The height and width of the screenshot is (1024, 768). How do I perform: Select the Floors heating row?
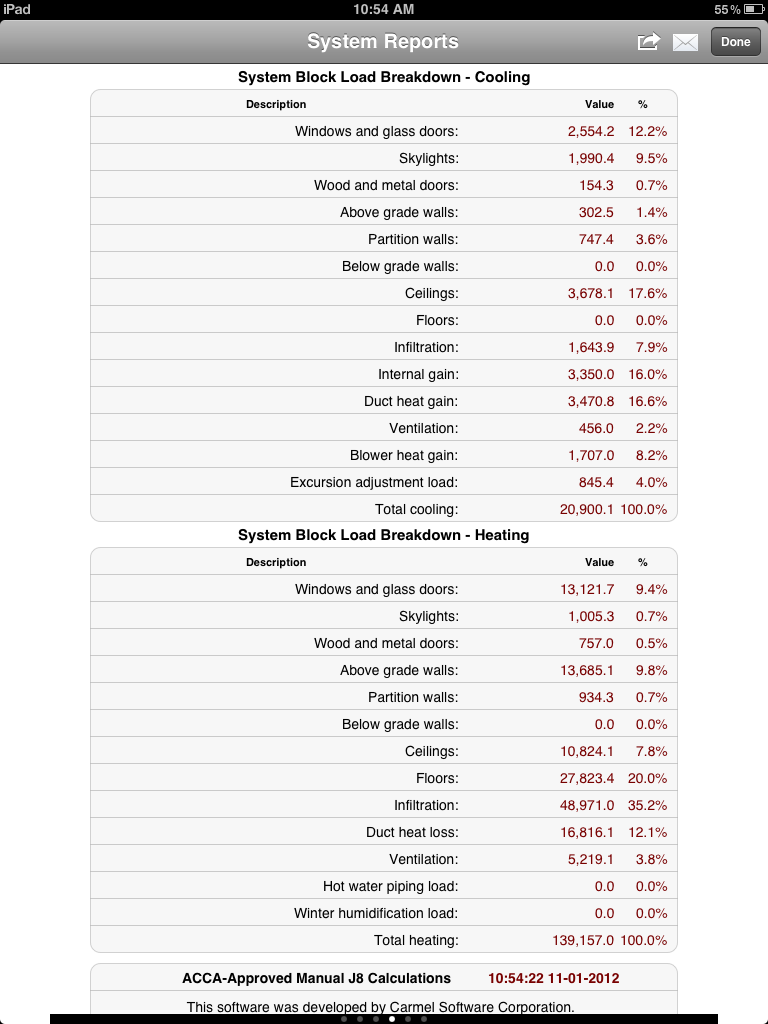(384, 778)
